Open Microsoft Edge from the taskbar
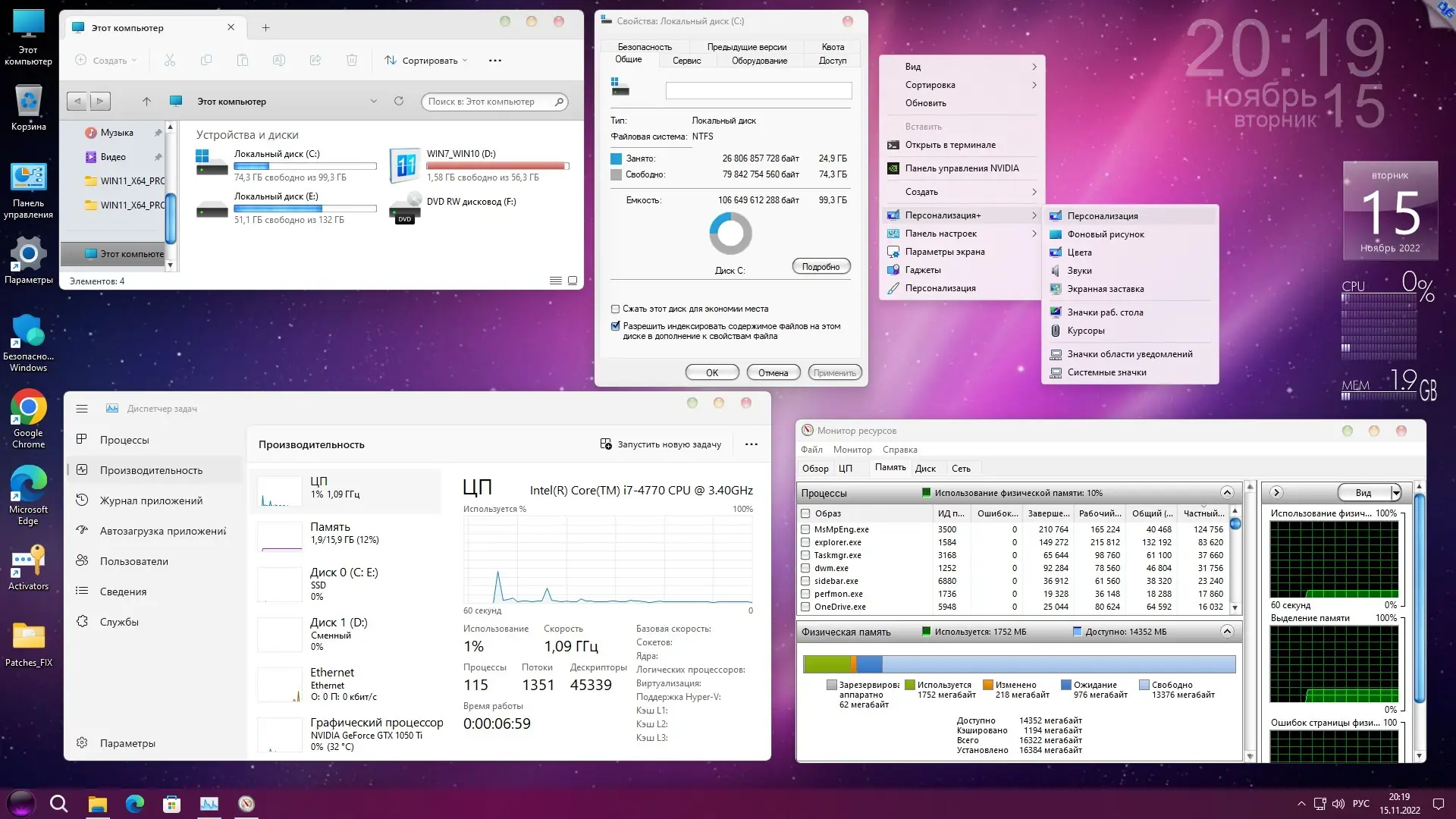1456x819 pixels. coord(134,804)
